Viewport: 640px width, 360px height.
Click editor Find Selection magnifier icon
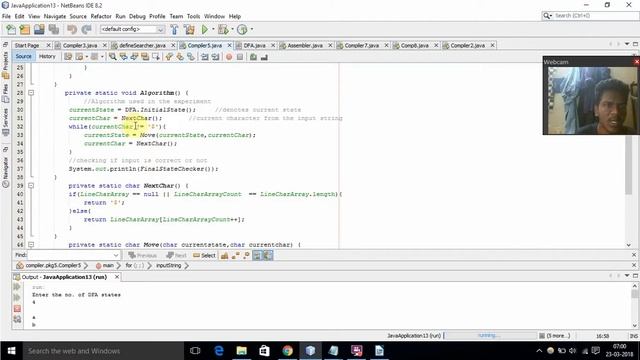[x=112, y=57]
